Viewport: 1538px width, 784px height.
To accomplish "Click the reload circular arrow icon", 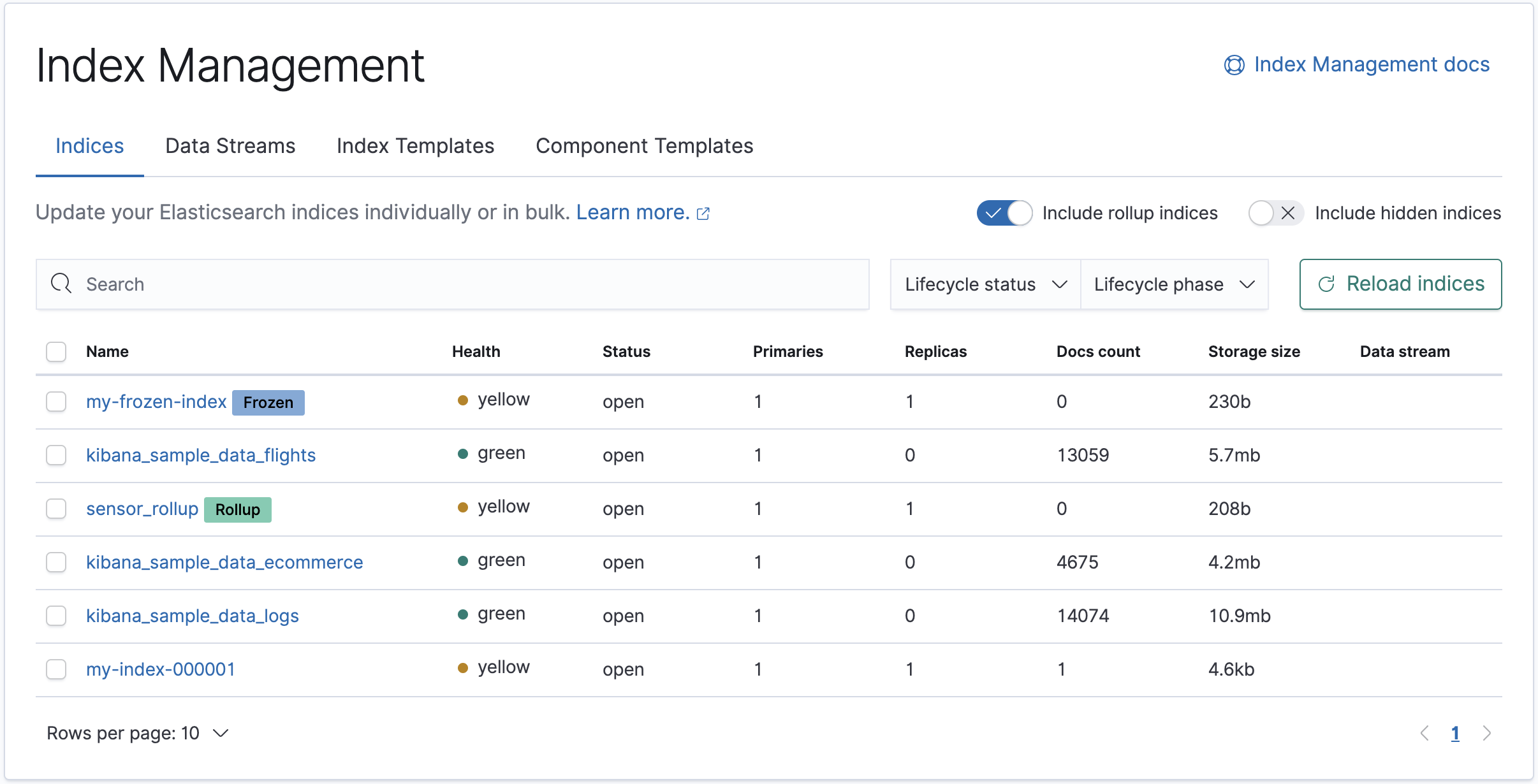I will click(x=1327, y=284).
